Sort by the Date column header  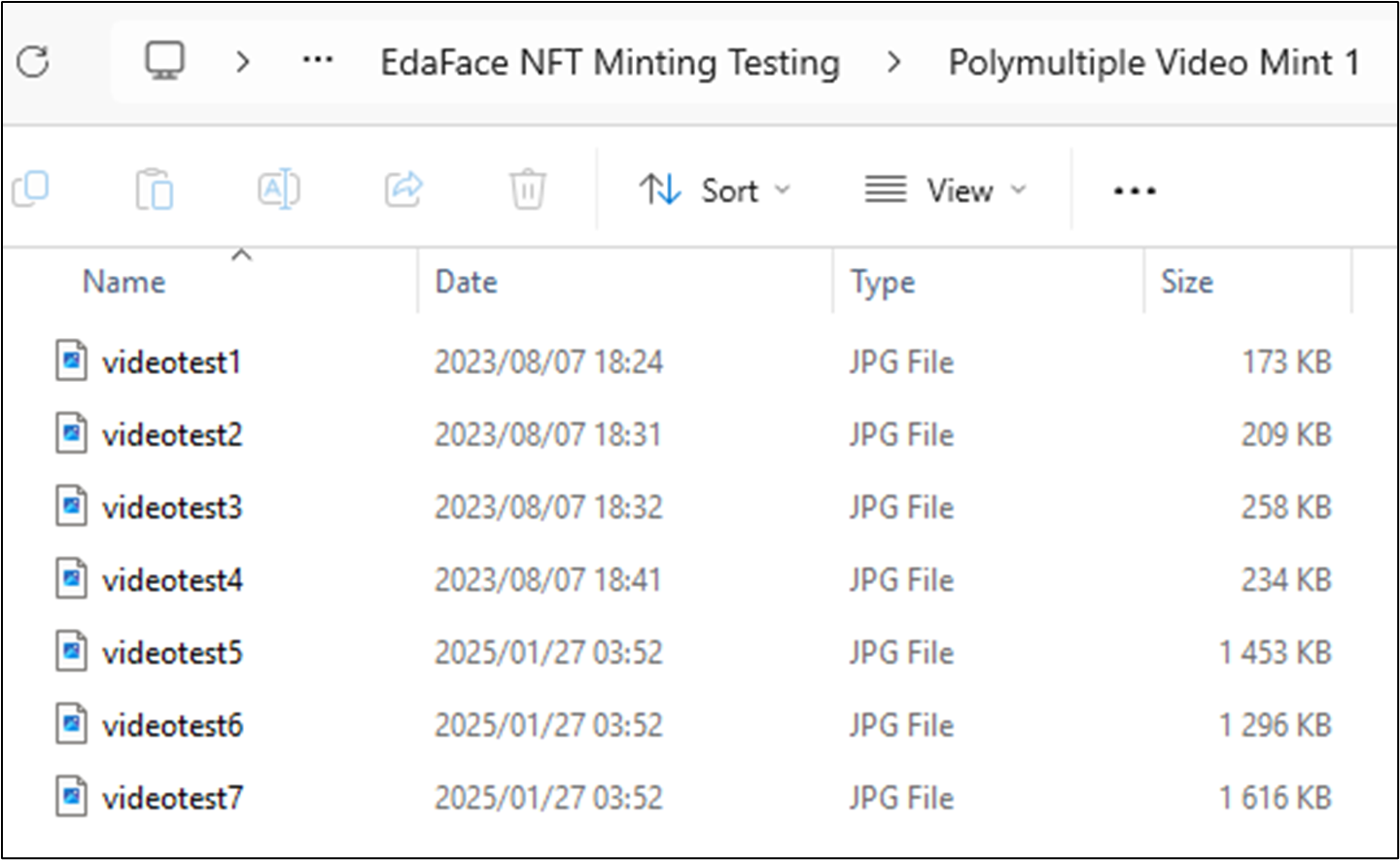[x=467, y=282]
